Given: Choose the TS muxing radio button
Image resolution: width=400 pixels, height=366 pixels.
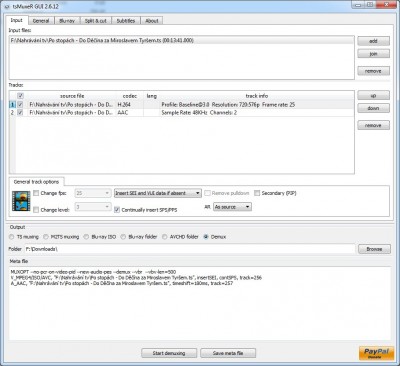Looking at the screenshot, I should click(x=12, y=237).
